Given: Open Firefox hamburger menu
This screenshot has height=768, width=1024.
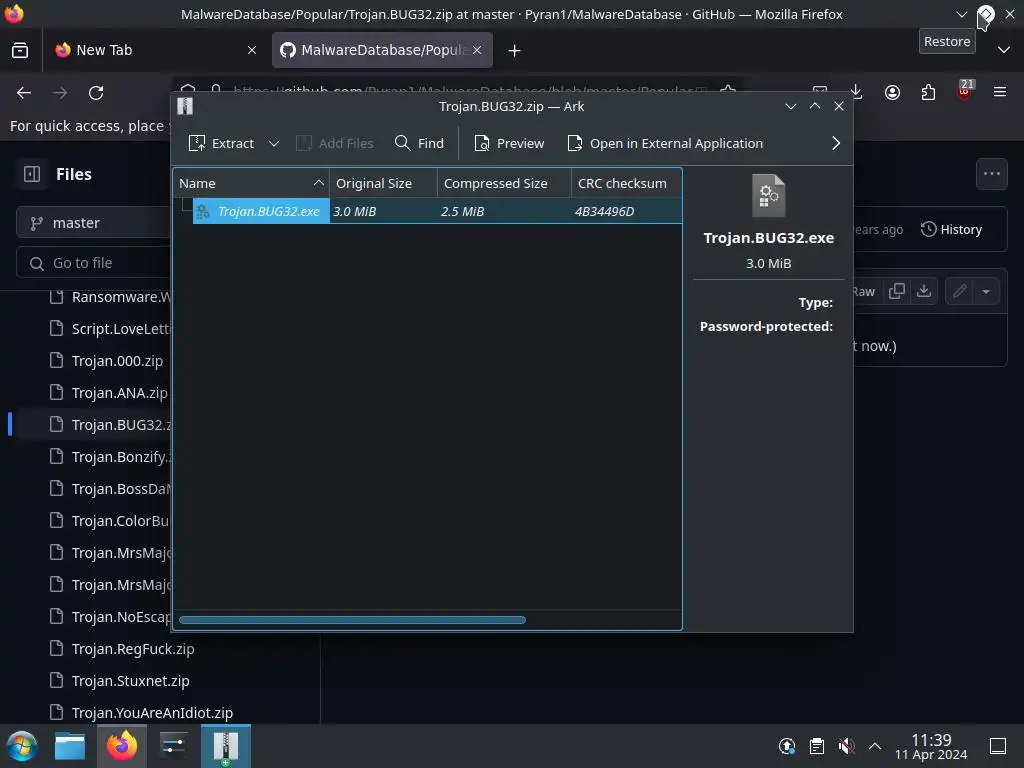Looking at the screenshot, I should [x=1000, y=93].
